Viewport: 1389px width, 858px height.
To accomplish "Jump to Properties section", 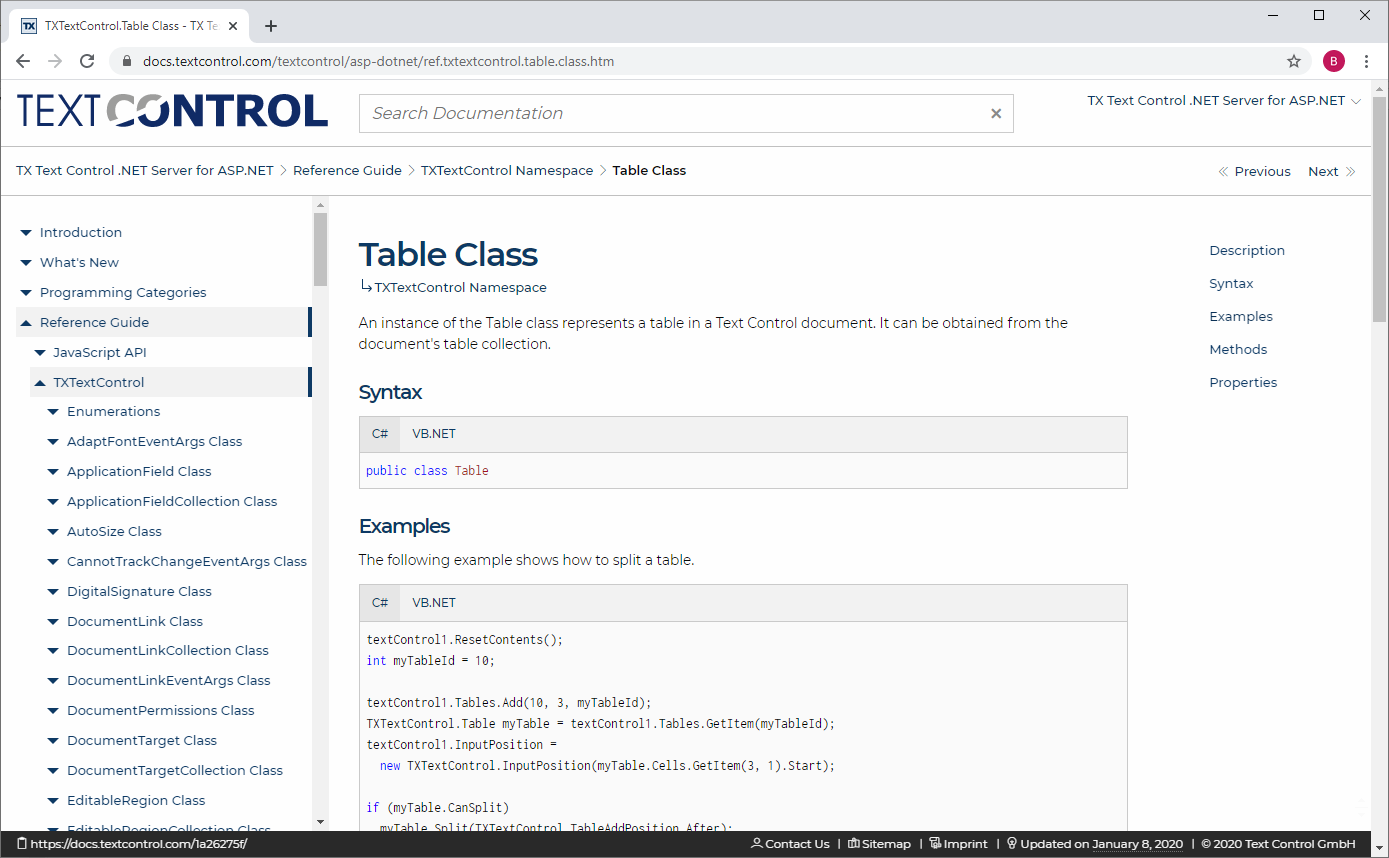I will point(1243,383).
